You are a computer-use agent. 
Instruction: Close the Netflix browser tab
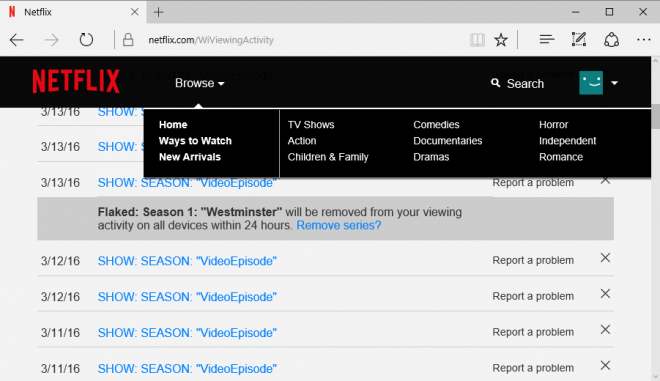(135, 12)
